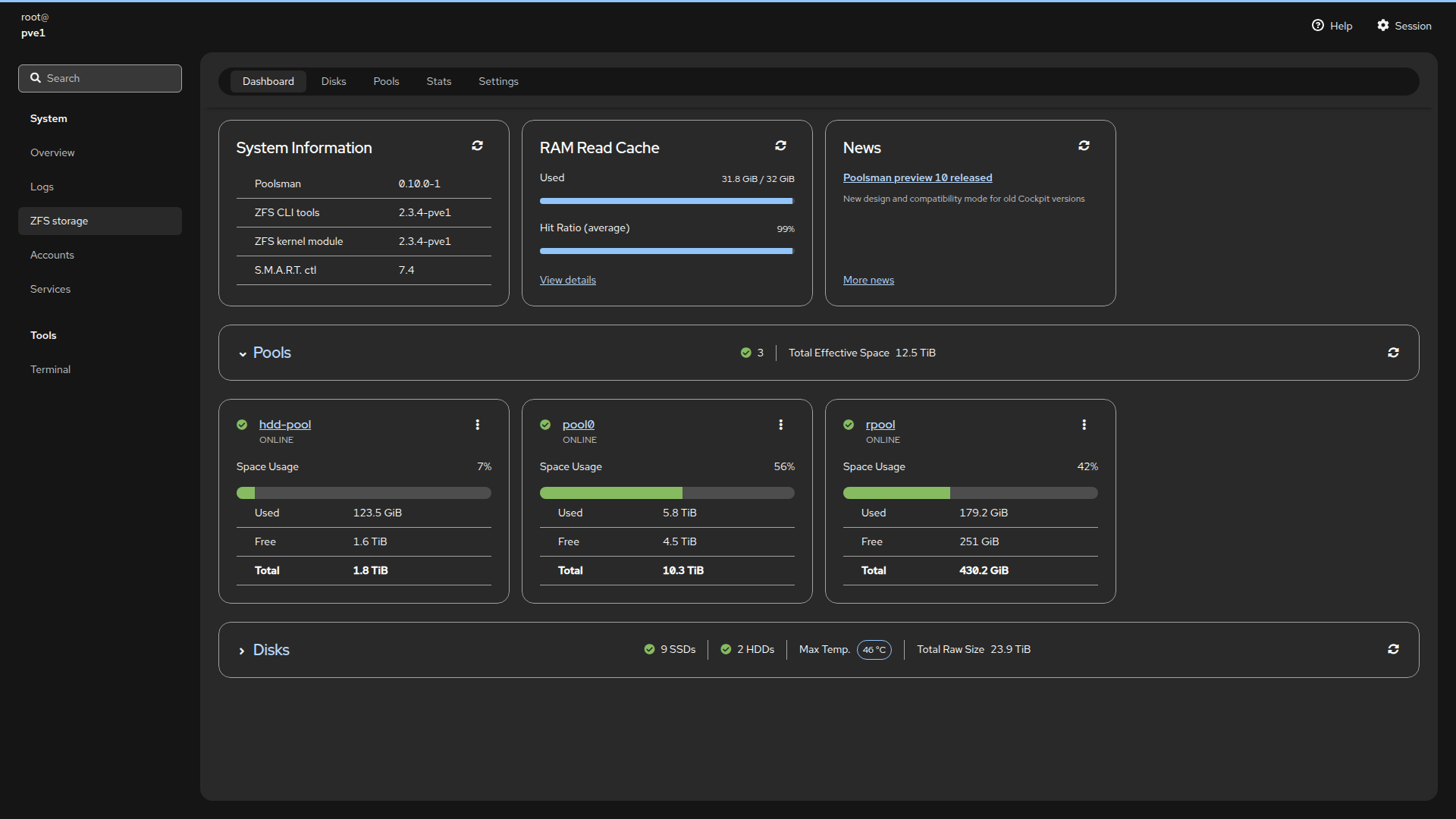Image resolution: width=1456 pixels, height=819 pixels.
Task: Click View details under RAM cache
Action: pyautogui.click(x=567, y=280)
